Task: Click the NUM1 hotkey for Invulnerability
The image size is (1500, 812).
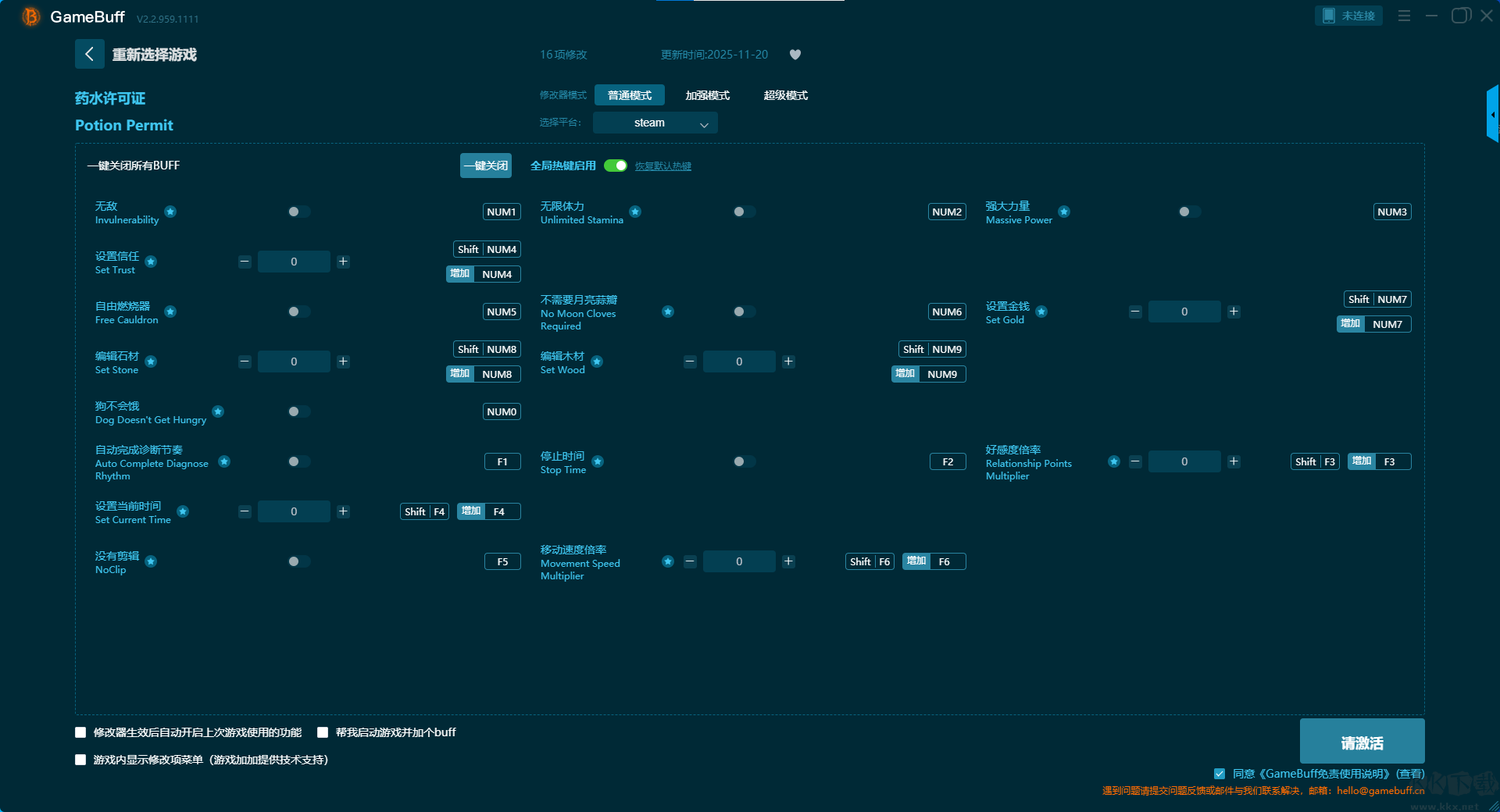Action: 502,212
